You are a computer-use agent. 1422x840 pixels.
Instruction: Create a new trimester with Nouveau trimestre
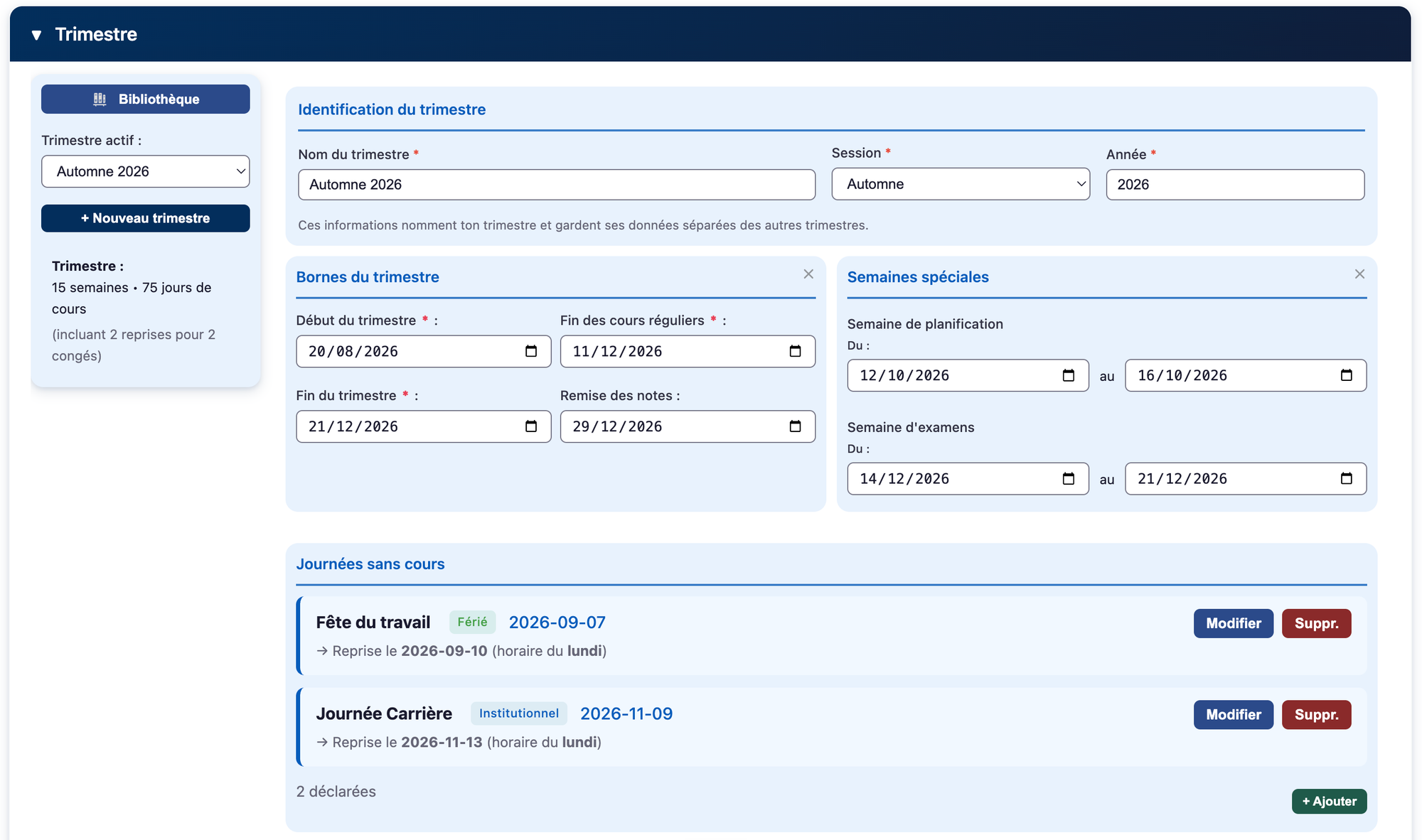[146, 218]
